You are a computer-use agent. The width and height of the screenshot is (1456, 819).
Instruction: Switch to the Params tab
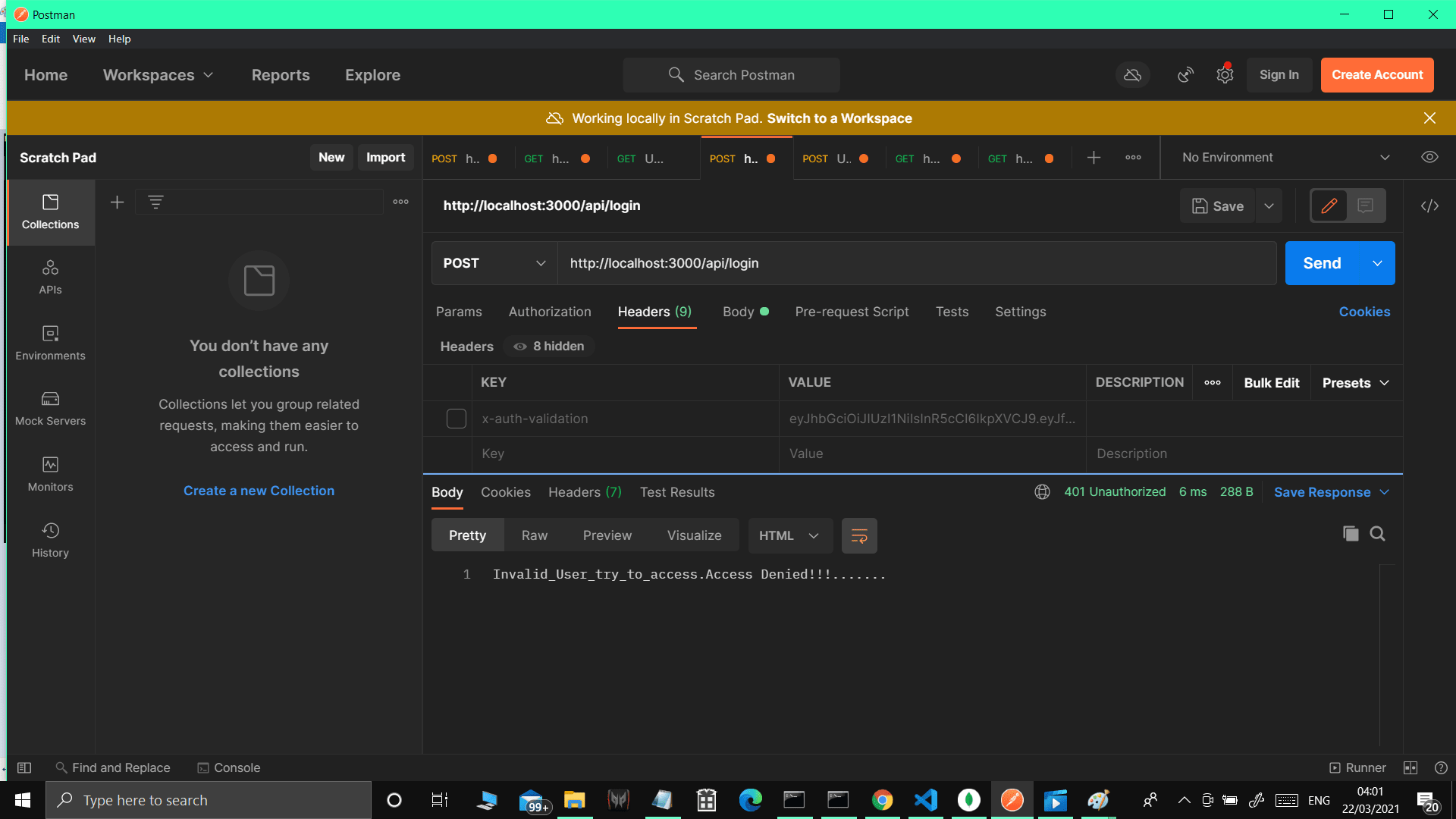tap(459, 312)
